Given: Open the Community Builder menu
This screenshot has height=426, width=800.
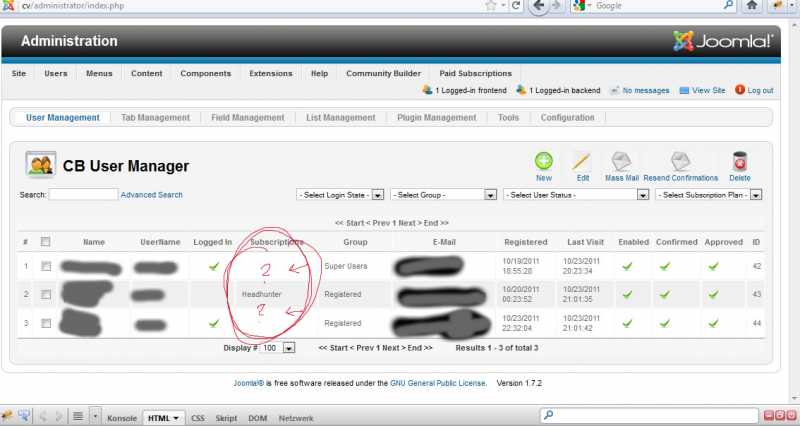Looking at the screenshot, I should (384, 73).
